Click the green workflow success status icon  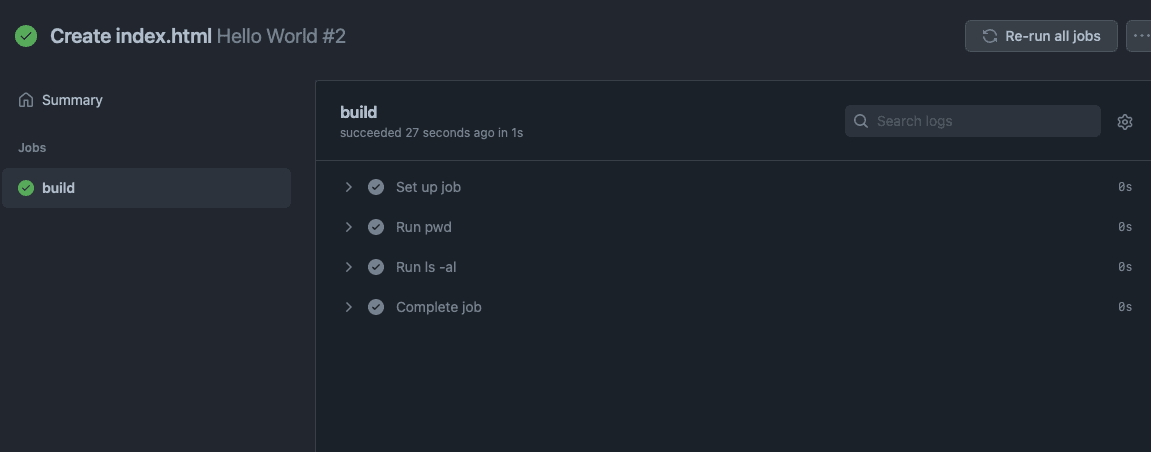[x=26, y=36]
